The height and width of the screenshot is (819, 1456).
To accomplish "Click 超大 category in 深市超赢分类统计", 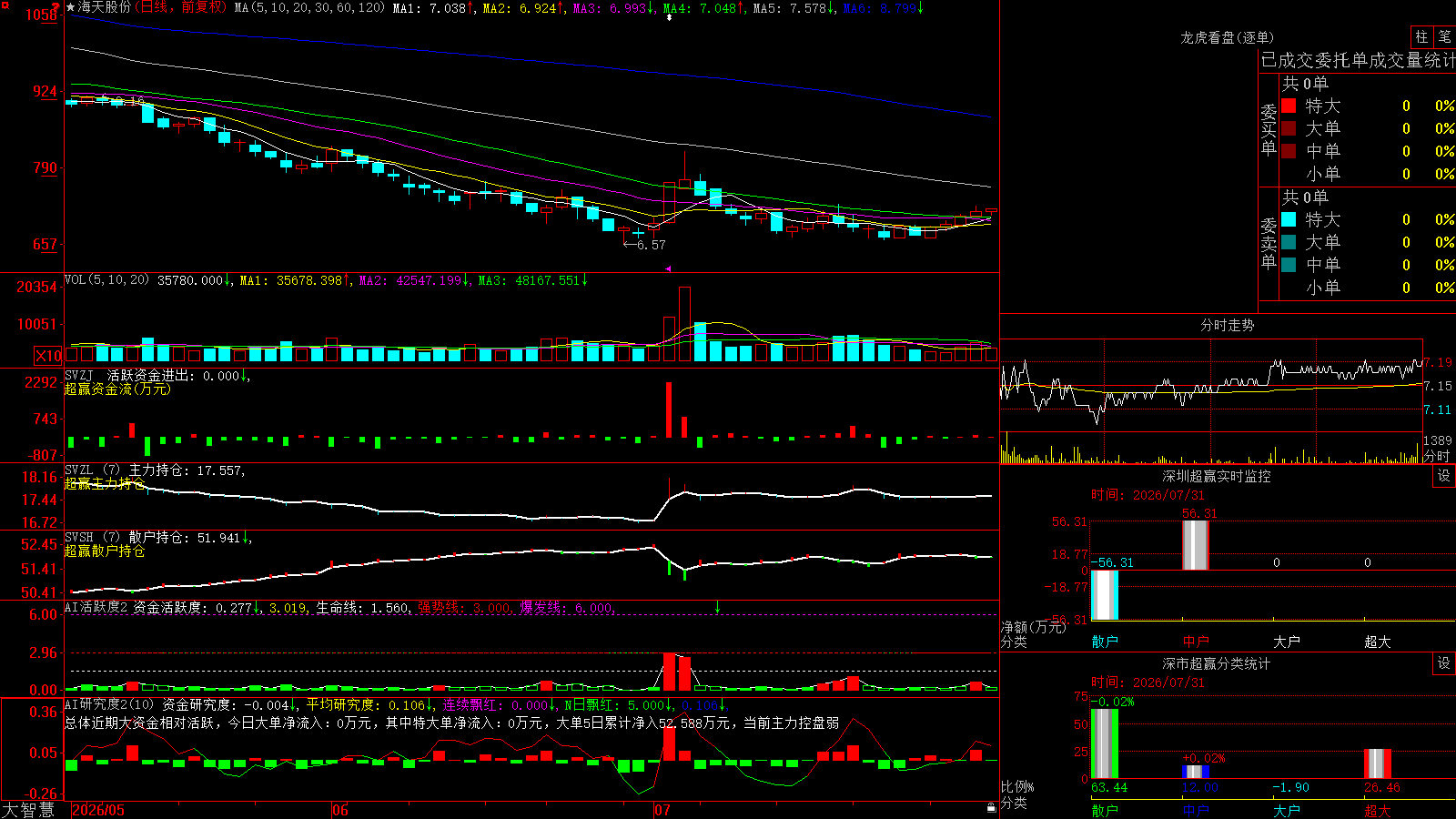I will pos(1377,811).
